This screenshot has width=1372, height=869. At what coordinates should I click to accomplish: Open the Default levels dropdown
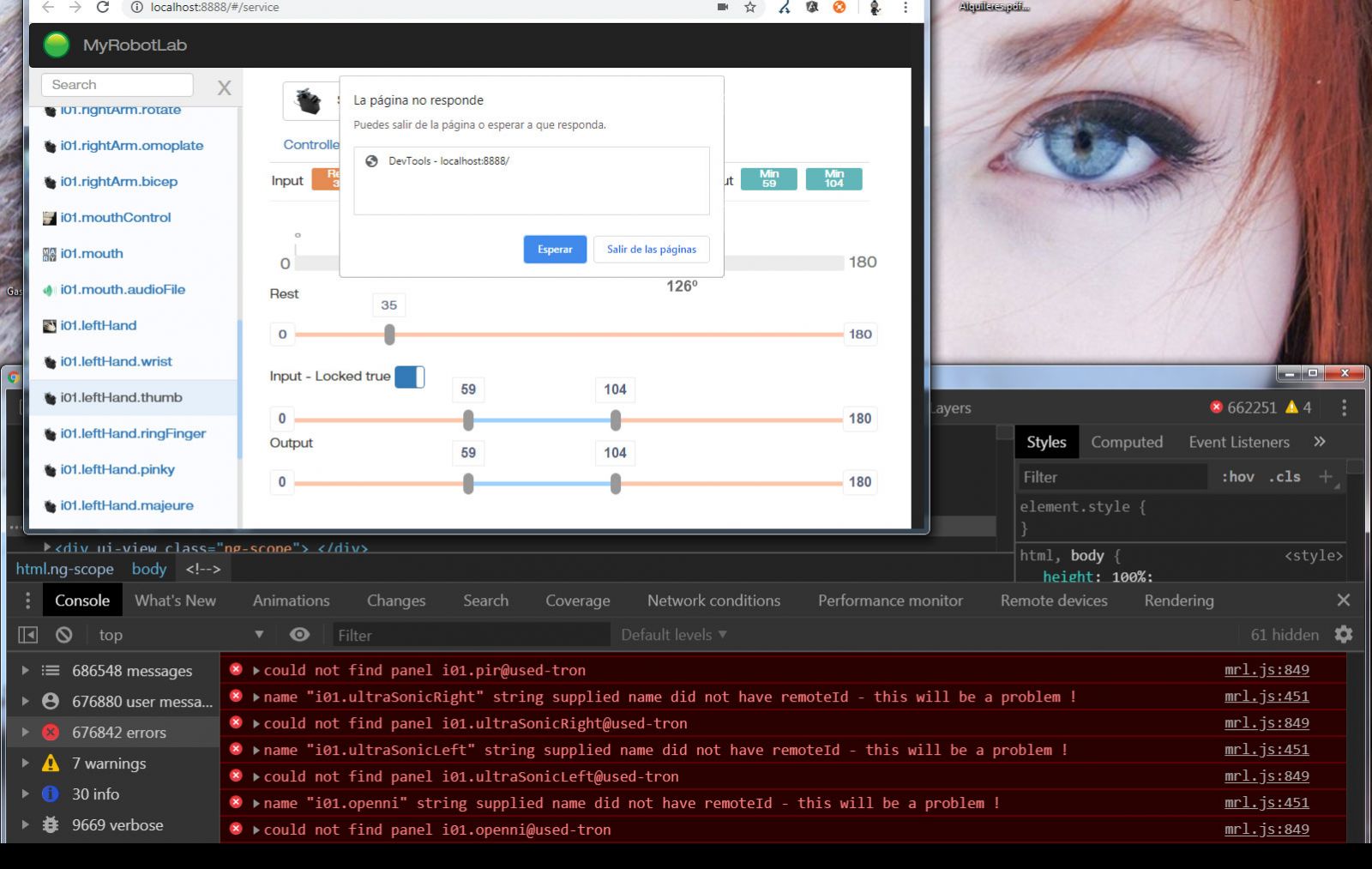click(674, 635)
